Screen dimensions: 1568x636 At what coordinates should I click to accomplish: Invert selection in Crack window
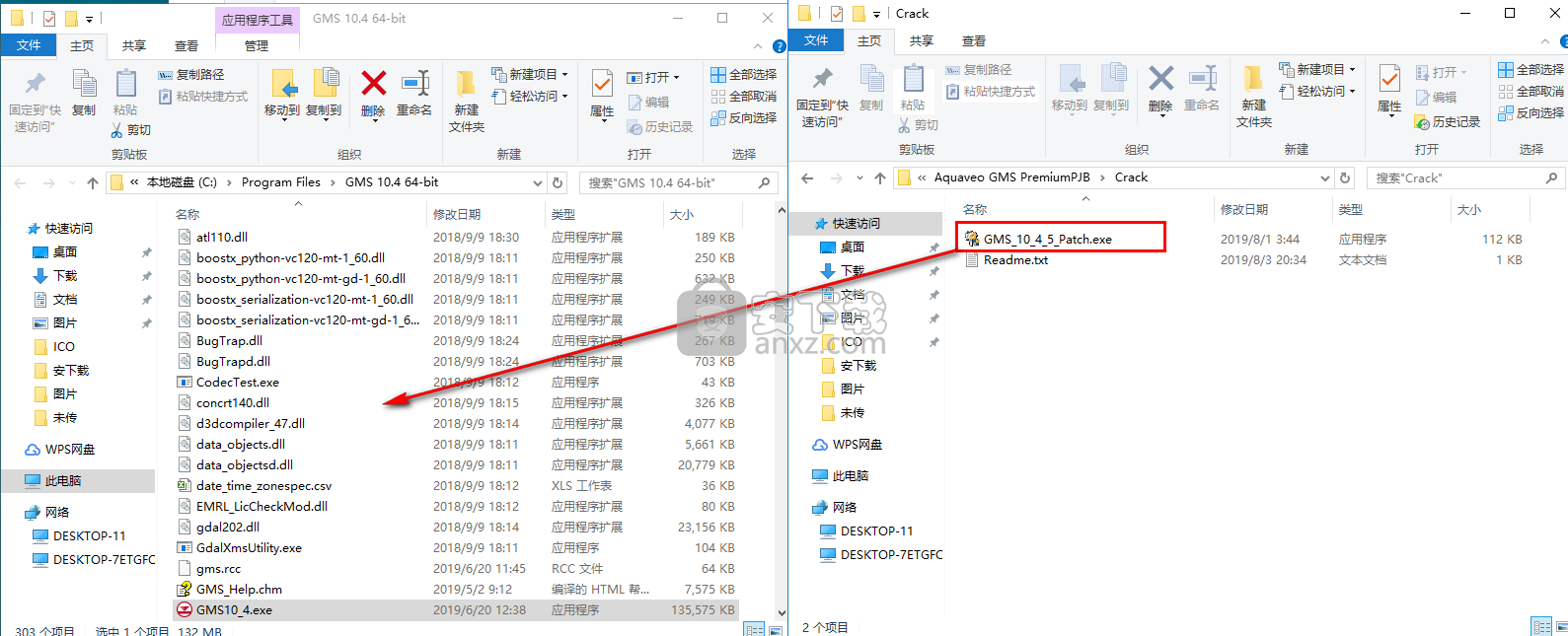1531,113
